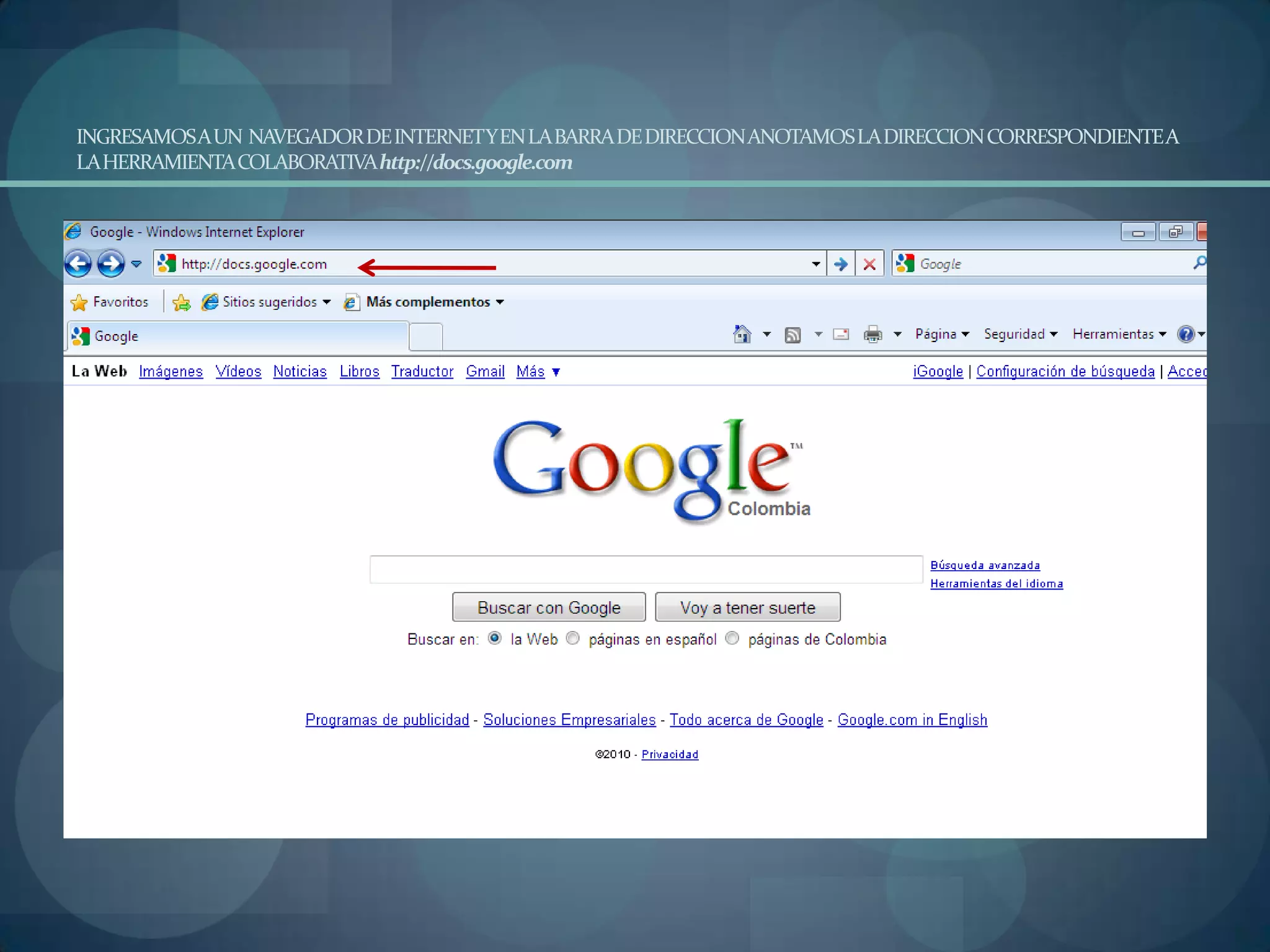Click the Gmail link

(486, 371)
